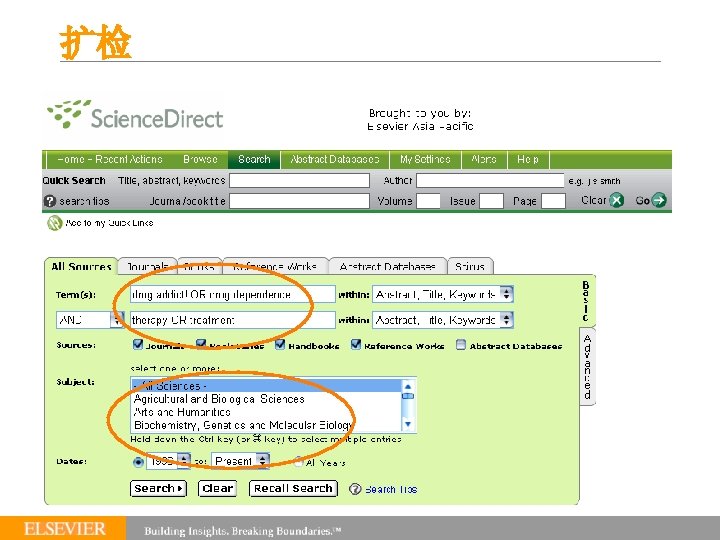Open My Settings navigation item
Screen dimensions: 720x540
coord(425,159)
